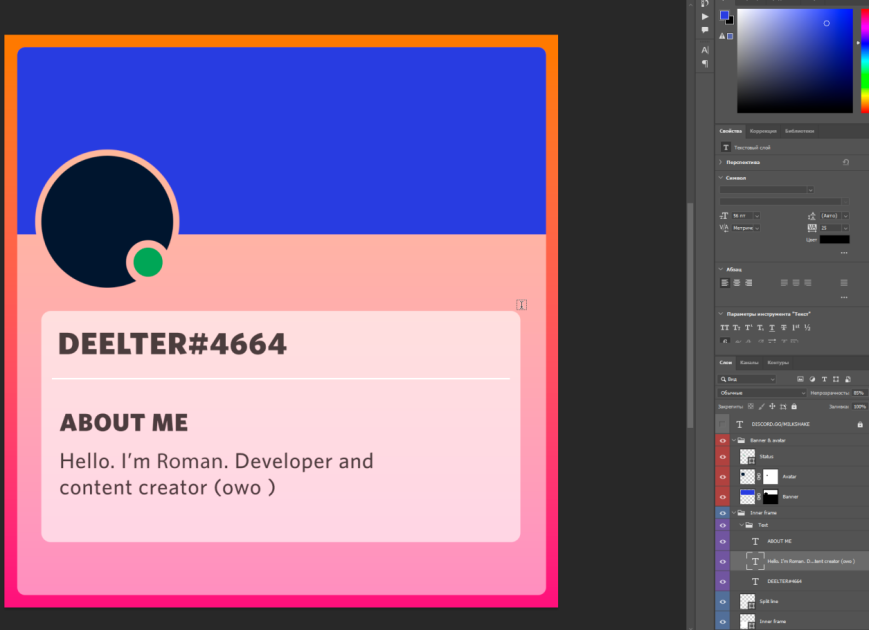Collapse the Text layer group
Image resolution: width=869 pixels, height=630 pixels.
click(x=742, y=525)
